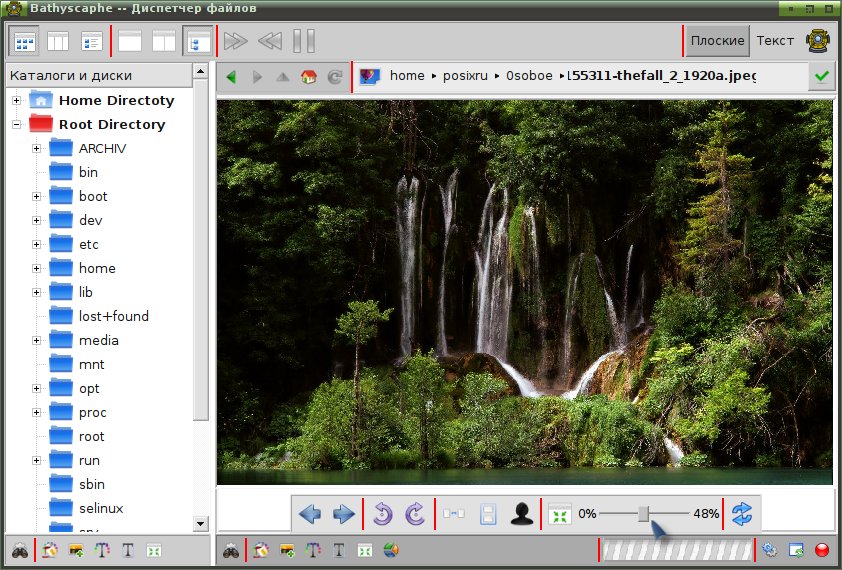This screenshot has height=570, width=842.
Task: Expand the Home Directoty tree node
Action: (17, 100)
